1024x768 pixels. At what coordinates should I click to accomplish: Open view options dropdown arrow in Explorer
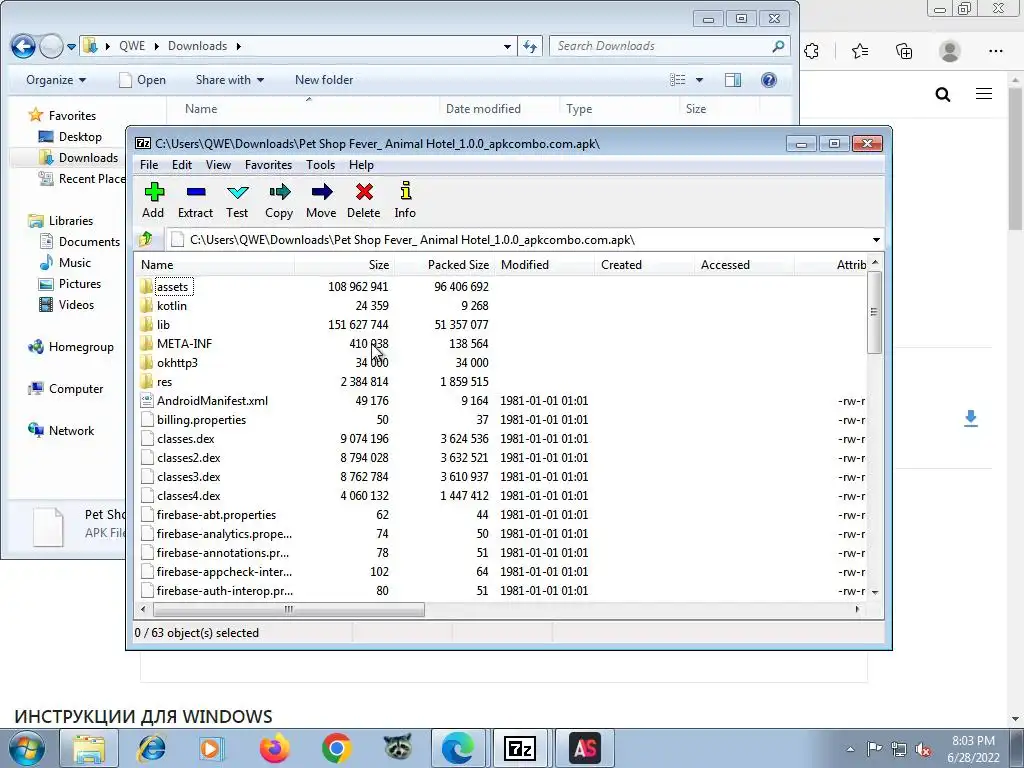(x=699, y=80)
